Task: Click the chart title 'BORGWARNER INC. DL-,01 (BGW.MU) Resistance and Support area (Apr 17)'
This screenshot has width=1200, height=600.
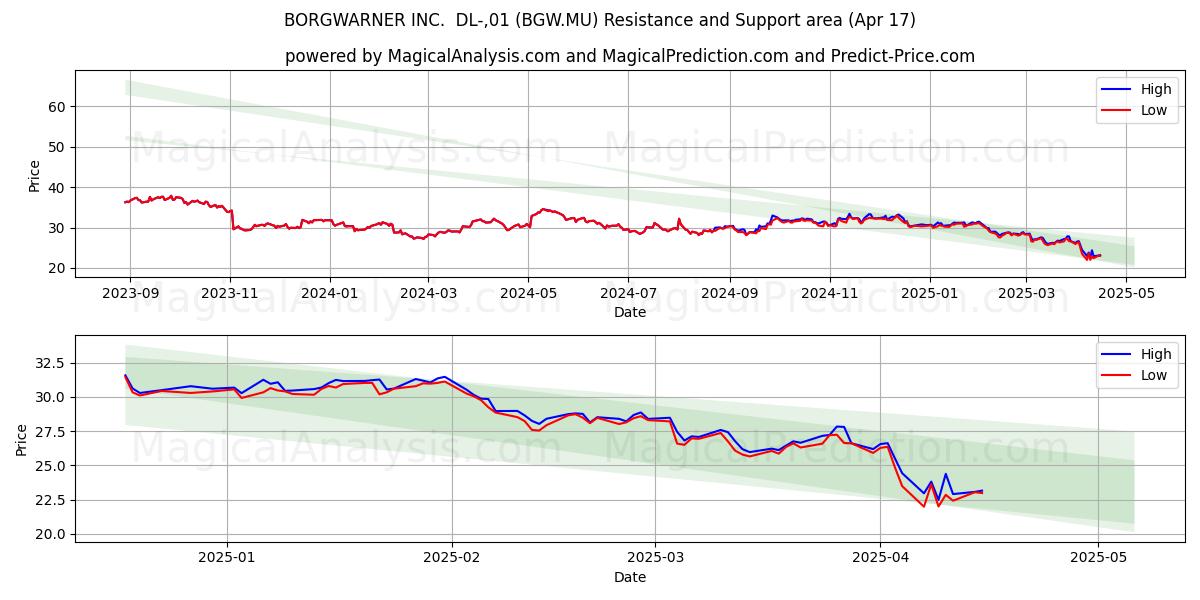Action: click(600, 20)
